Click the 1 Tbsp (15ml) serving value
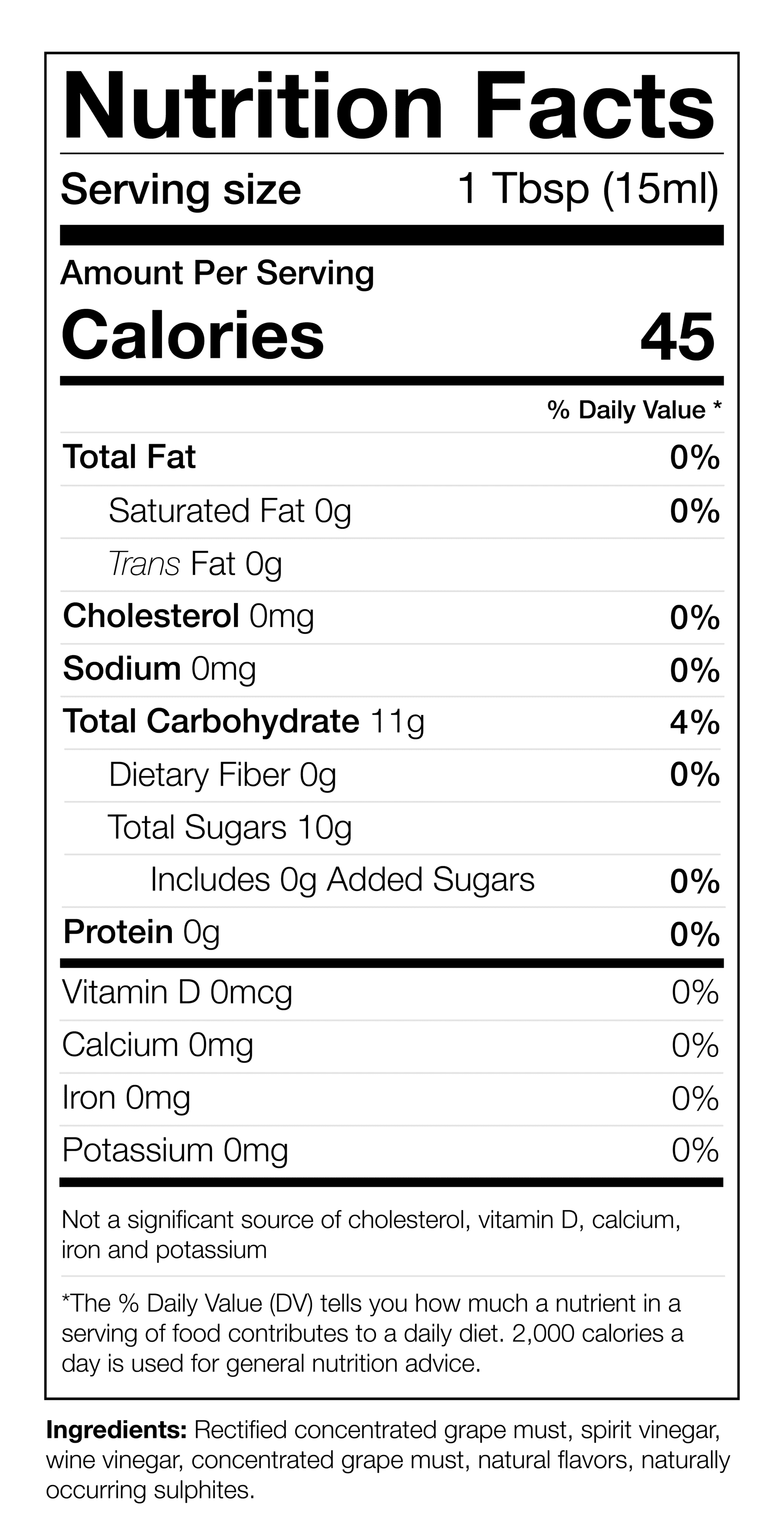Image resolution: width=784 pixels, height=1538 pixels. click(588, 190)
